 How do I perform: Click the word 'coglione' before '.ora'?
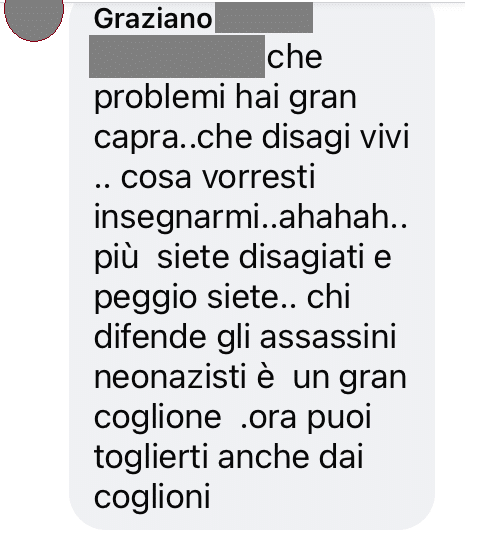(x=158, y=419)
